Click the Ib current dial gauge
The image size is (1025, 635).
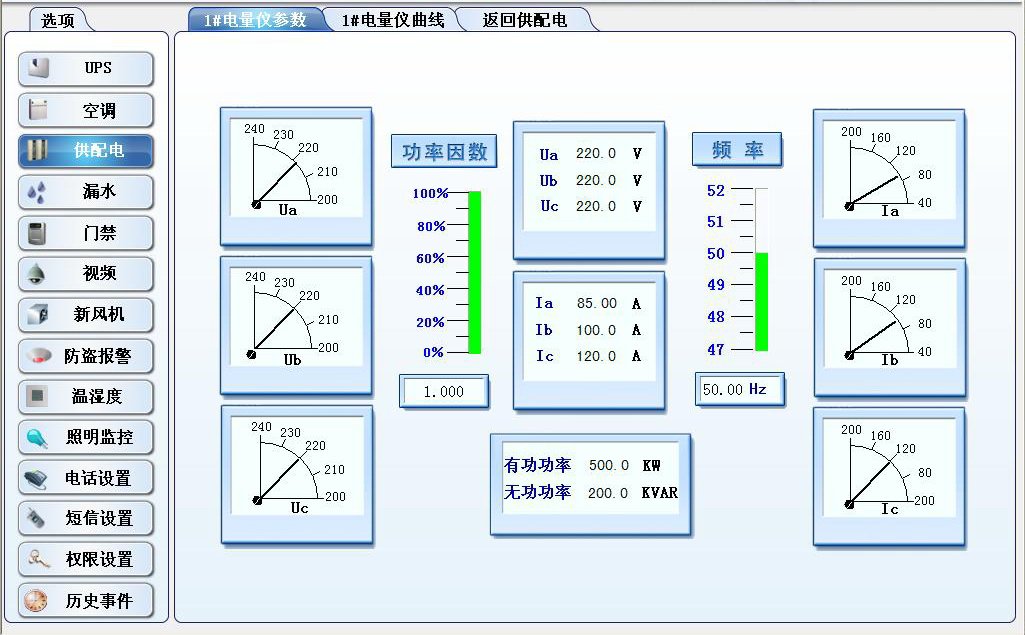[x=890, y=328]
